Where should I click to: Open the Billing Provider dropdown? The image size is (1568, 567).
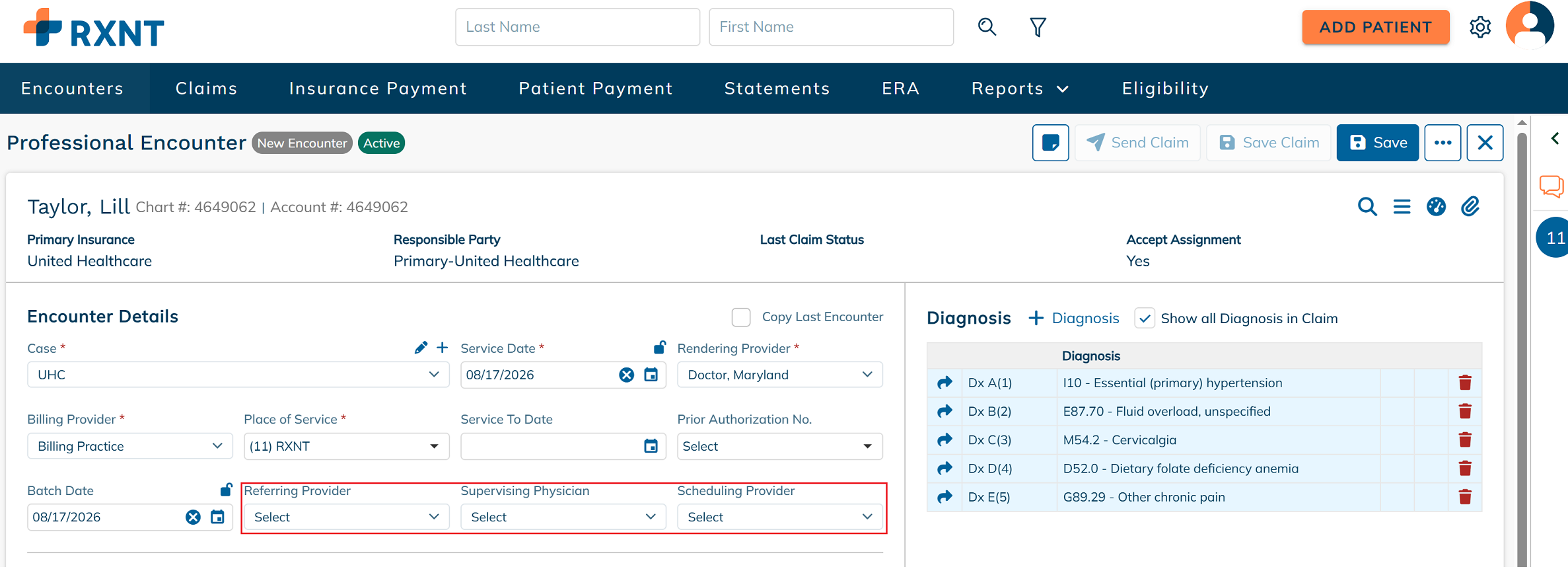click(130, 446)
